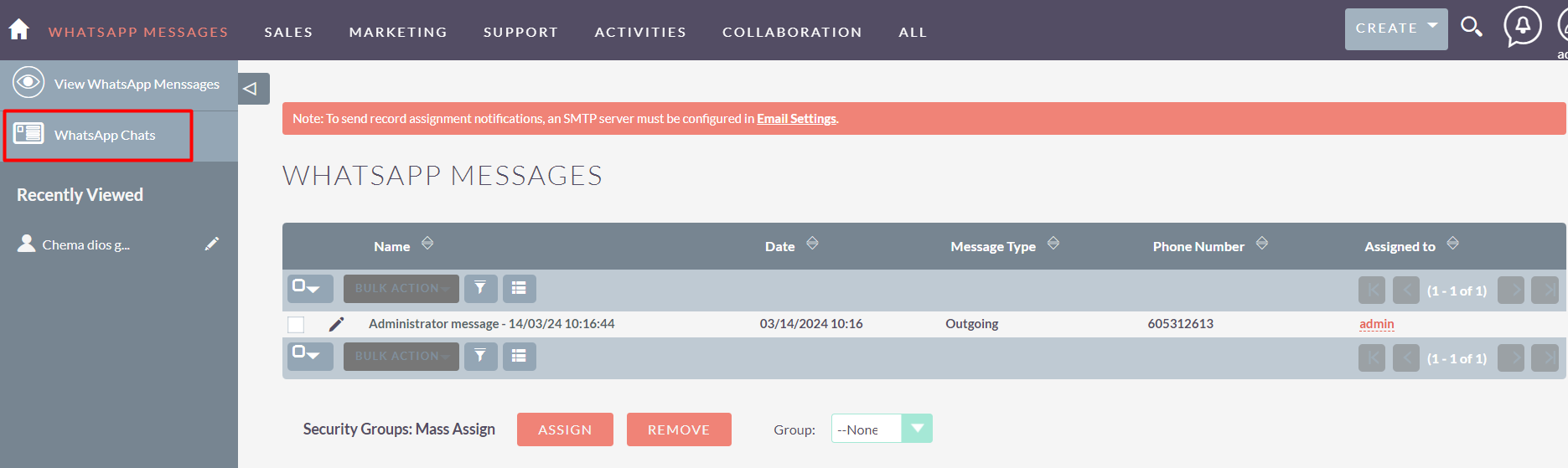Go to first page in top pagination
The height and width of the screenshot is (468, 1568).
coord(1372,291)
